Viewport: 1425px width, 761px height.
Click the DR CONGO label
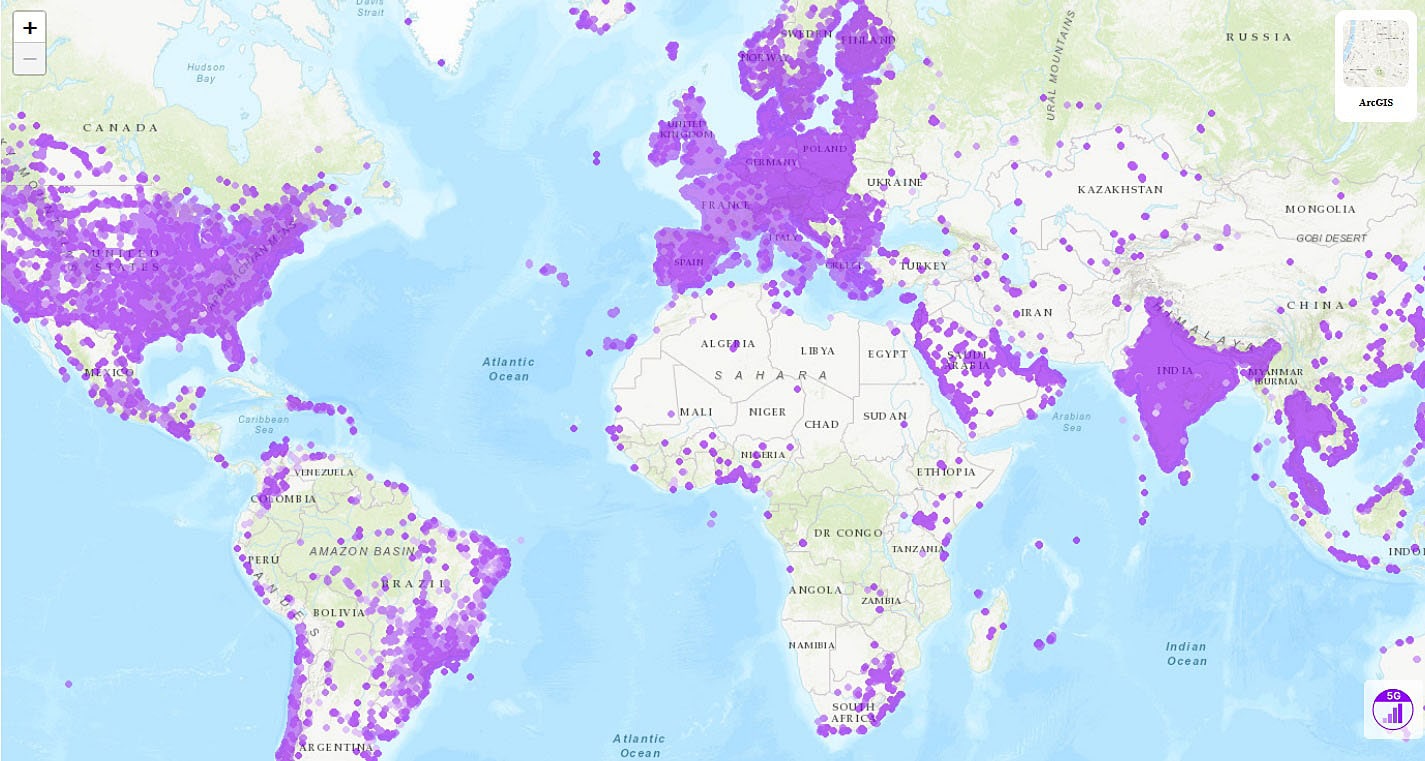click(x=848, y=533)
